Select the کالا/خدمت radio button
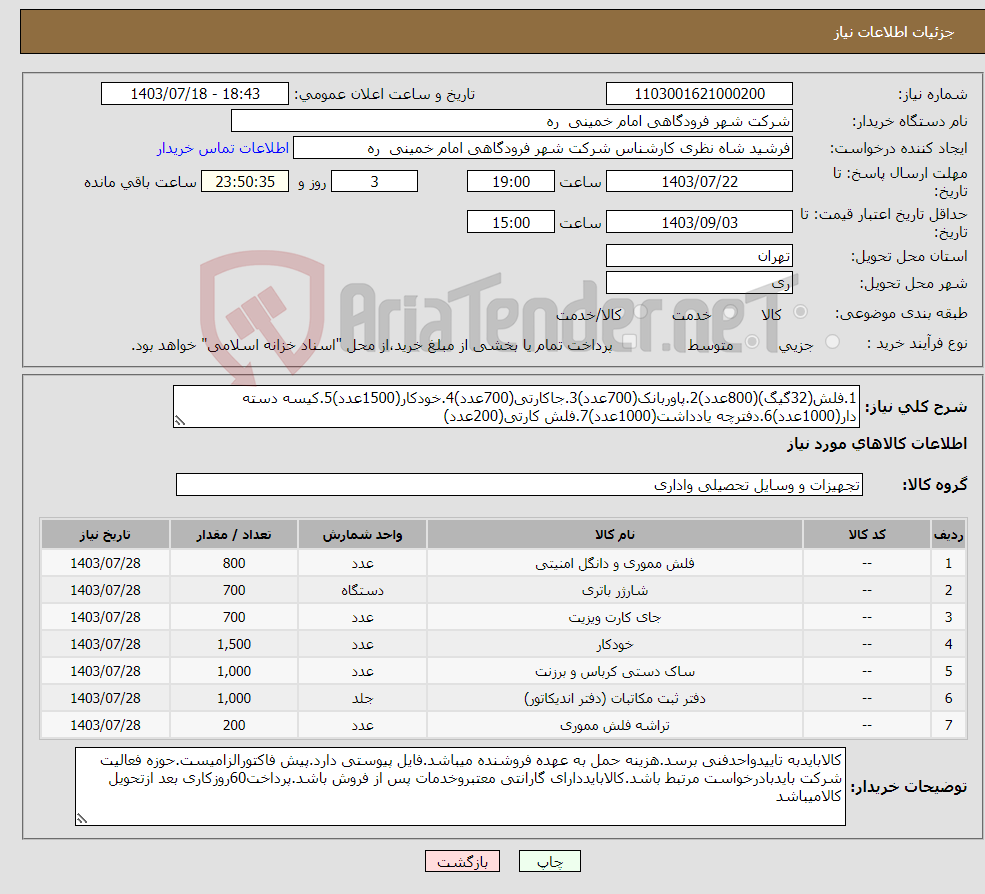 coord(640,312)
